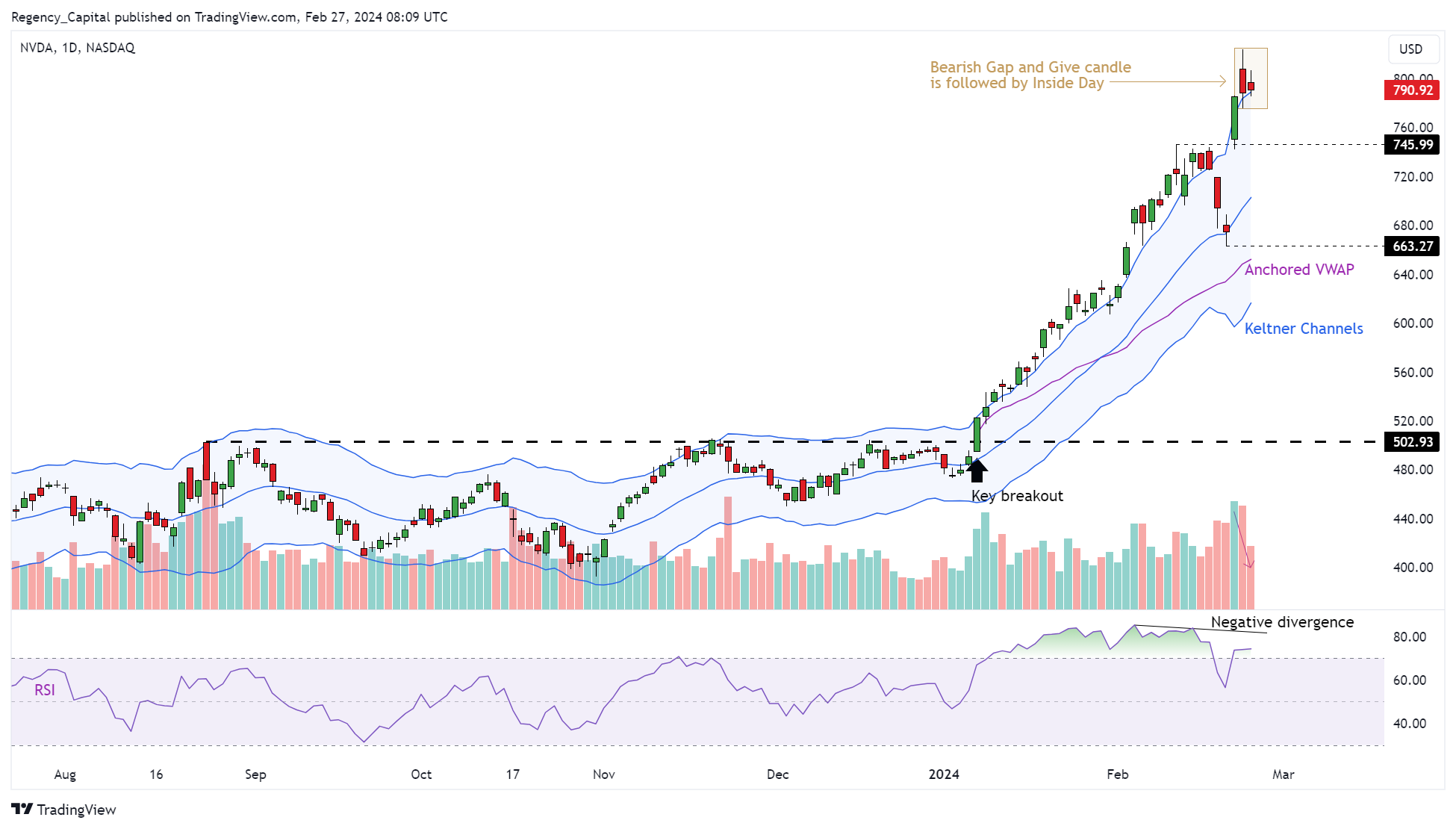Click the RSI indicator label
Image resolution: width=1456 pixels, height=829 pixels.
pos(45,690)
